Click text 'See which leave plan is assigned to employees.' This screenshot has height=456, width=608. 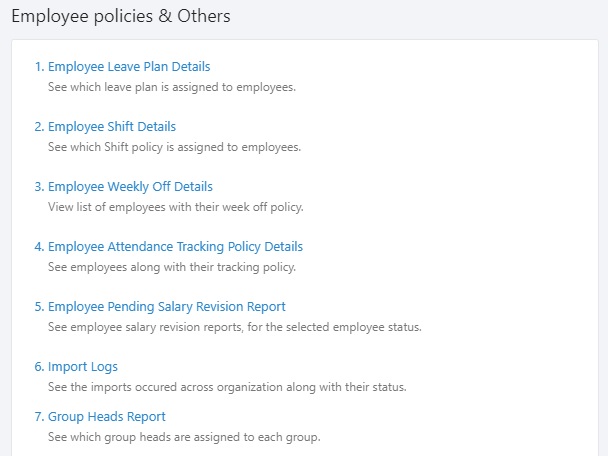[x=172, y=87]
